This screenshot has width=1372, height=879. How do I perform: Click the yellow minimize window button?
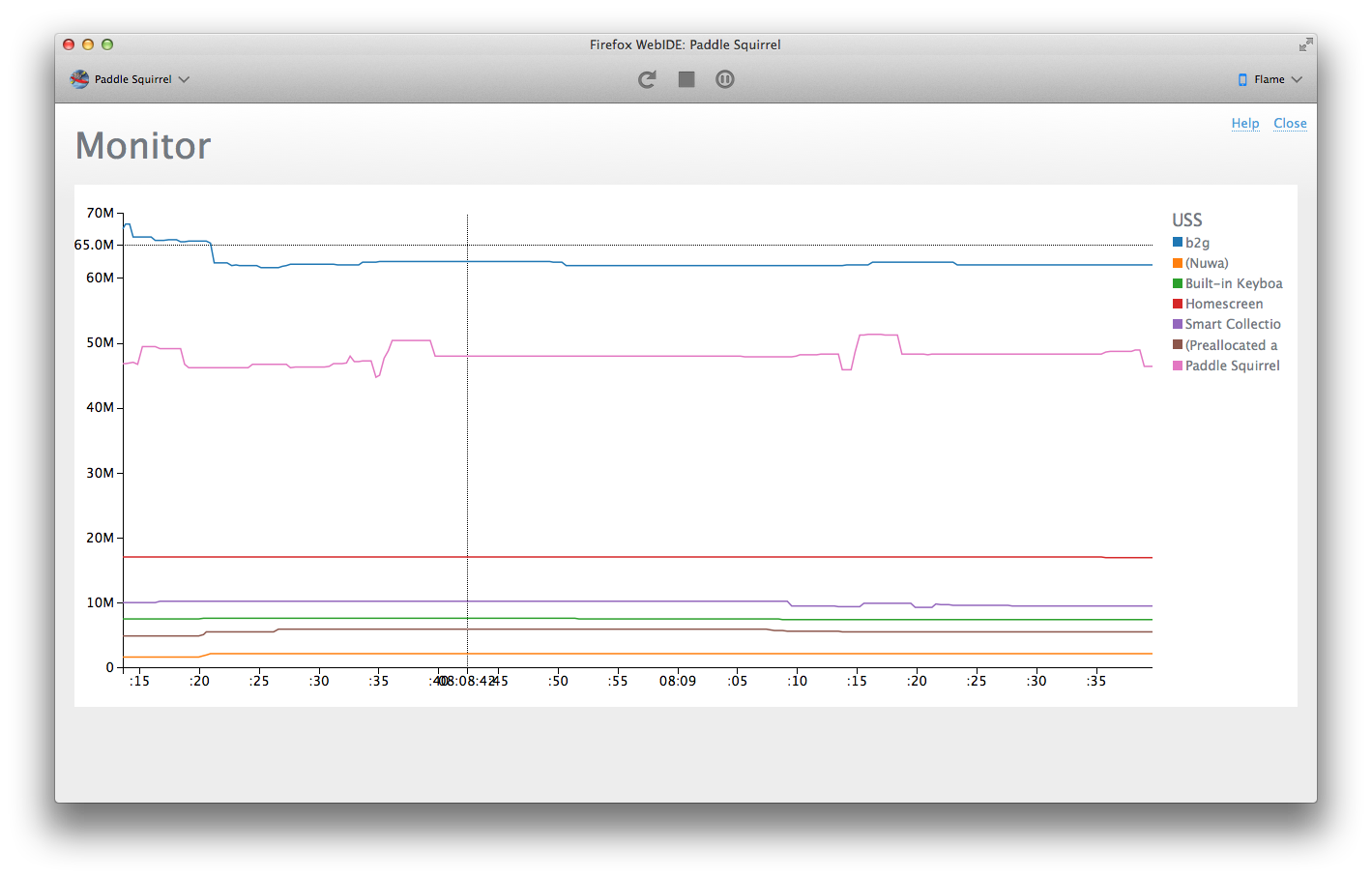pyautogui.click(x=88, y=44)
